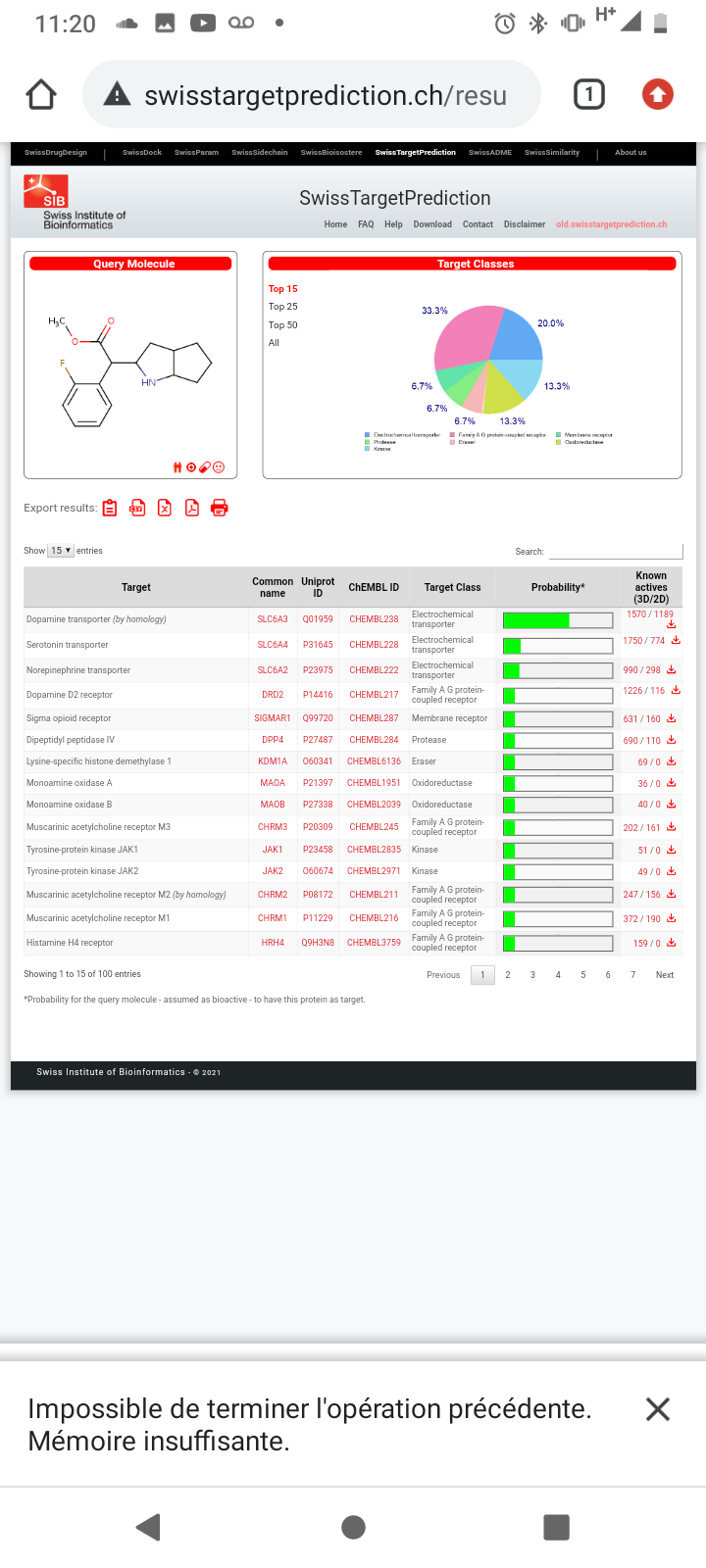Open the CHEMBL238 ChEMBL ID link
Screen dimensions: 706x1568
[x=374, y=619]
